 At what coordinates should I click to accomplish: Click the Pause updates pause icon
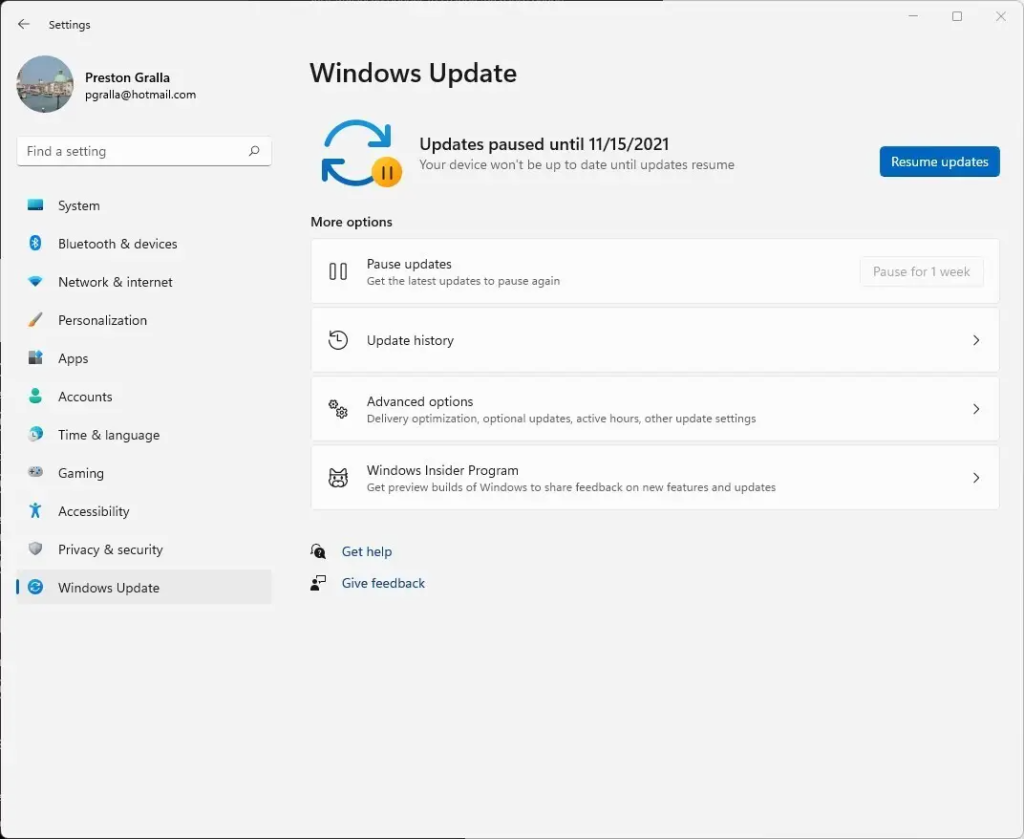(338, 271)
